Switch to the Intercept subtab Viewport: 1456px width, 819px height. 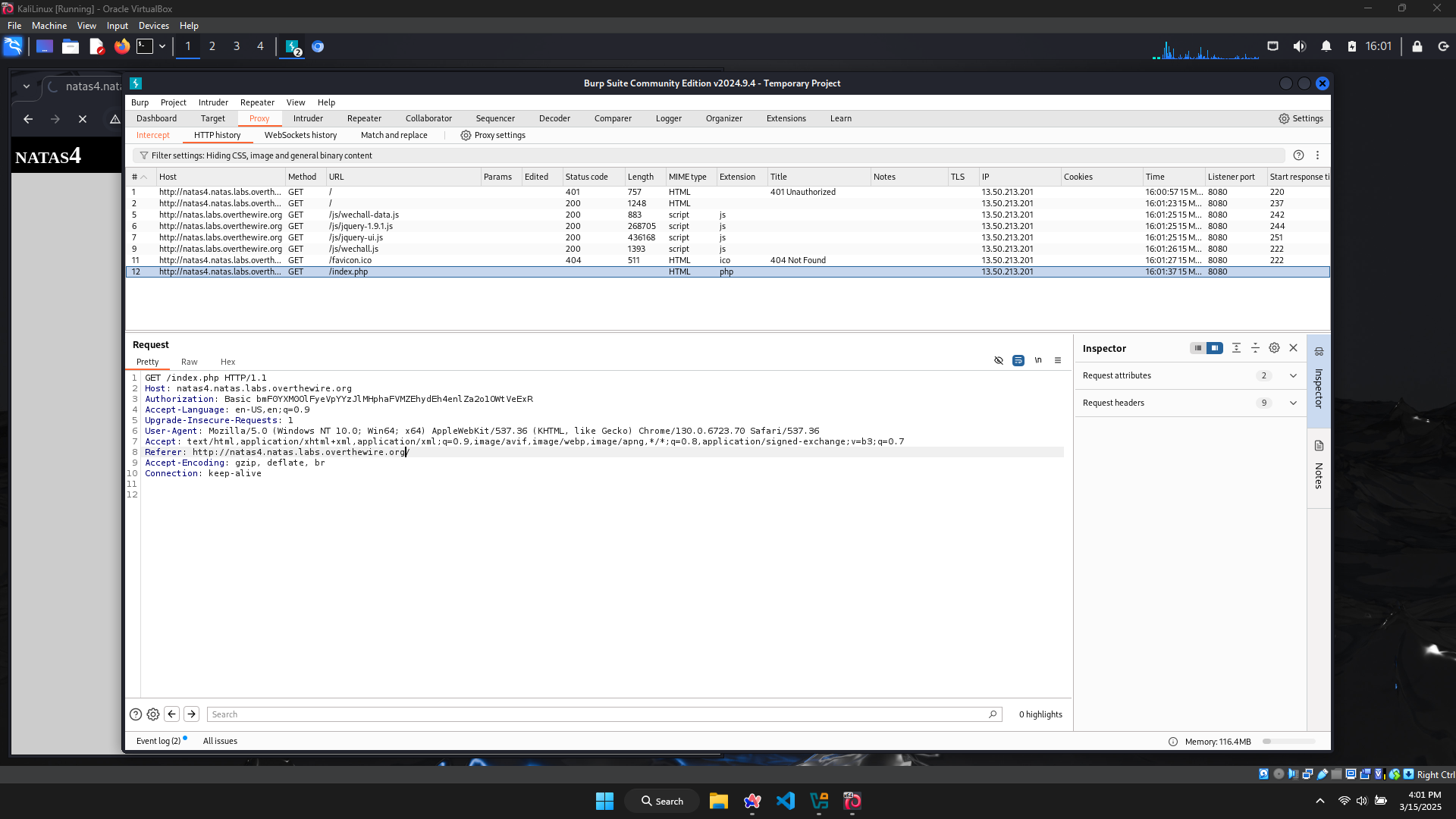(x=153, y=135)
